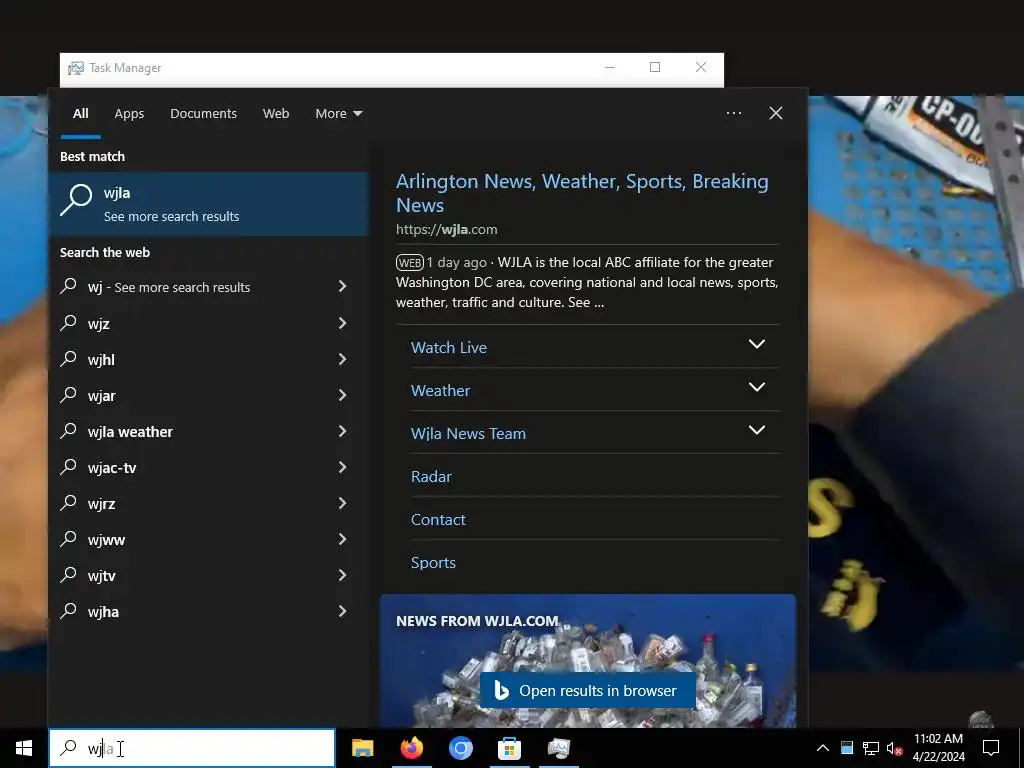Click the search icon next to wjhl
Image resolution: width=1024 pixels, height=768 pixels.
click(69, 358)
